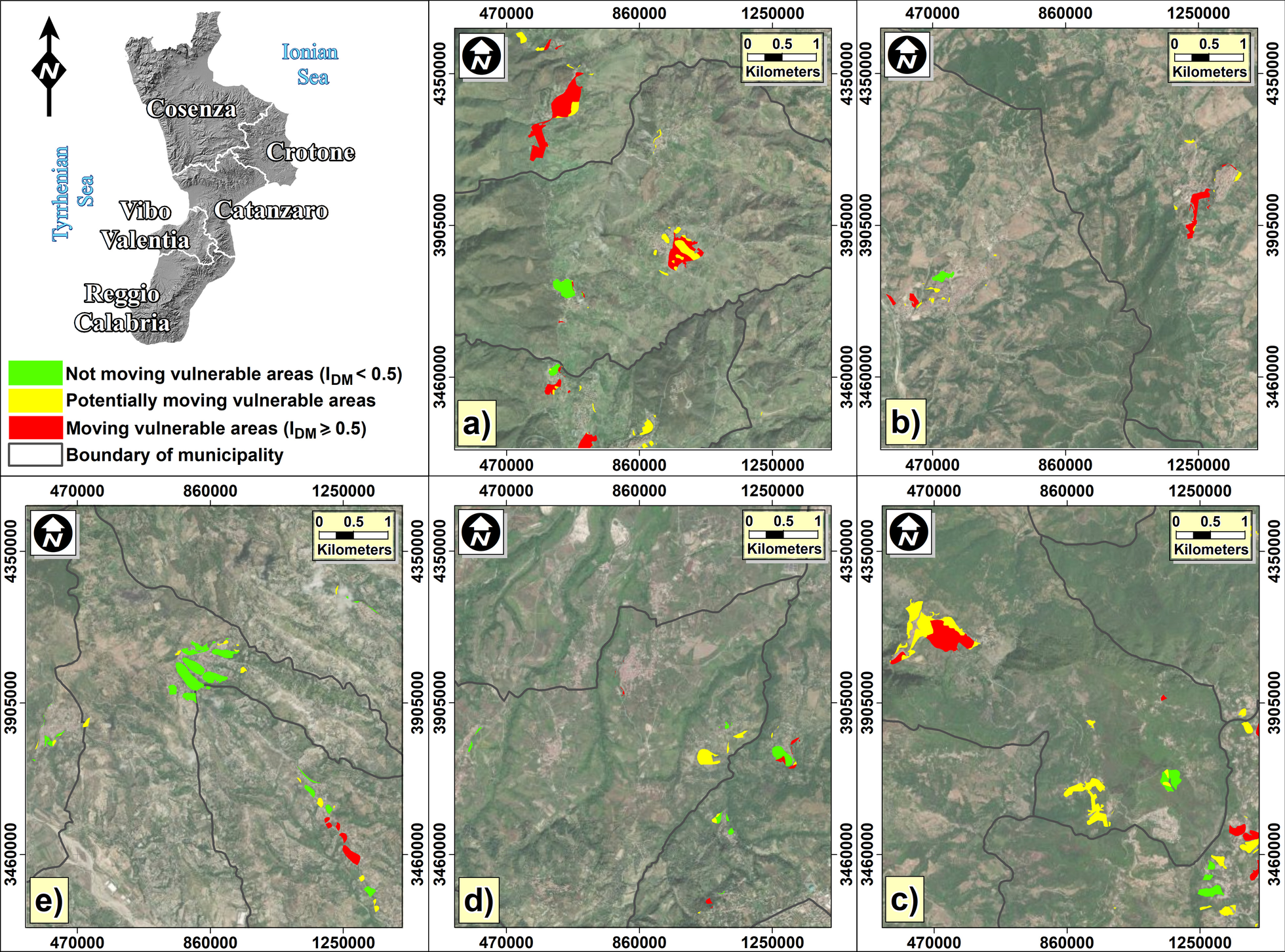This screenshot has height=952, width=1285.
Task: Click the bottom 860000 coordinate label of panel d)
Action: coord(639,943)
